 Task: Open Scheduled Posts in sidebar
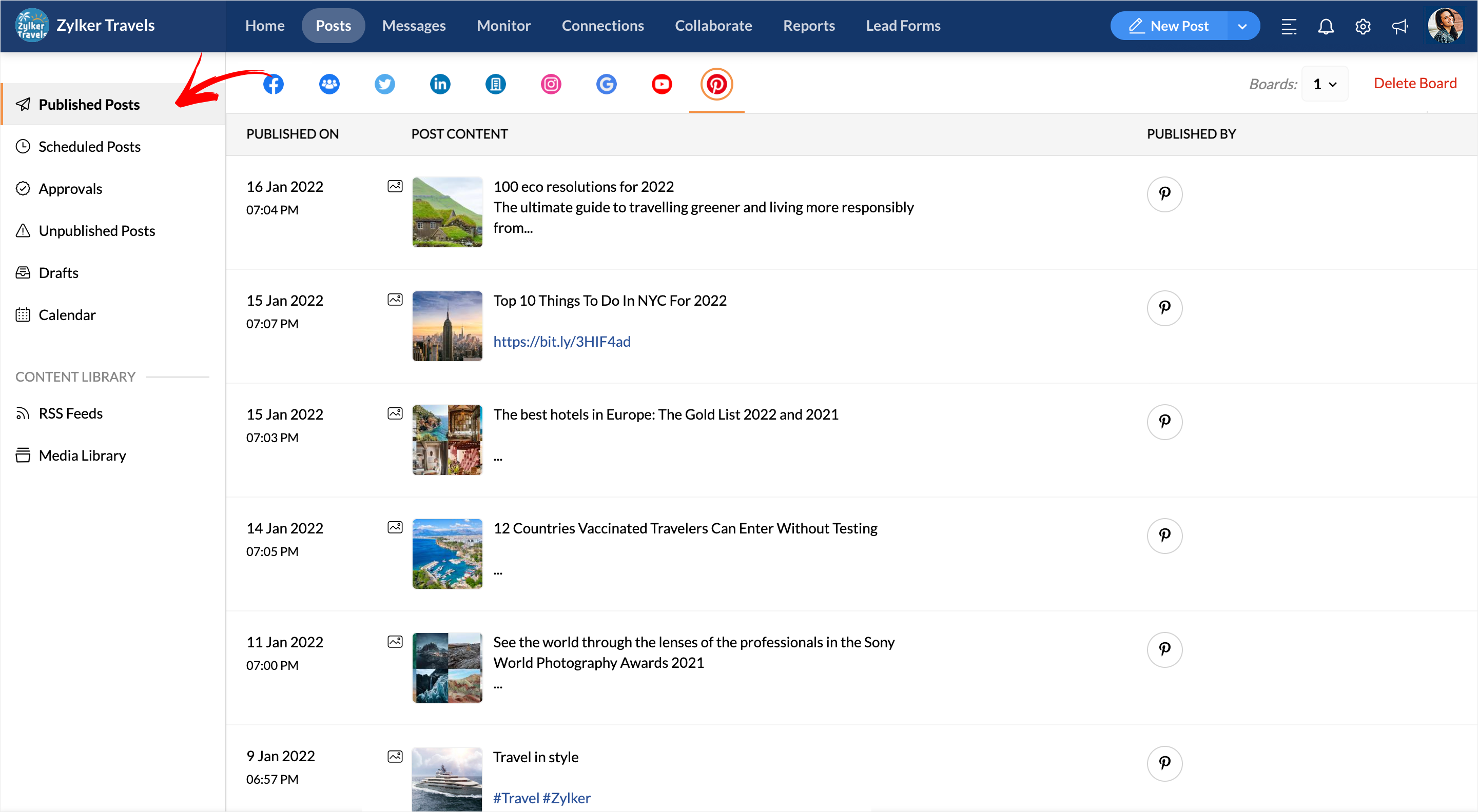tap(89, 147)
